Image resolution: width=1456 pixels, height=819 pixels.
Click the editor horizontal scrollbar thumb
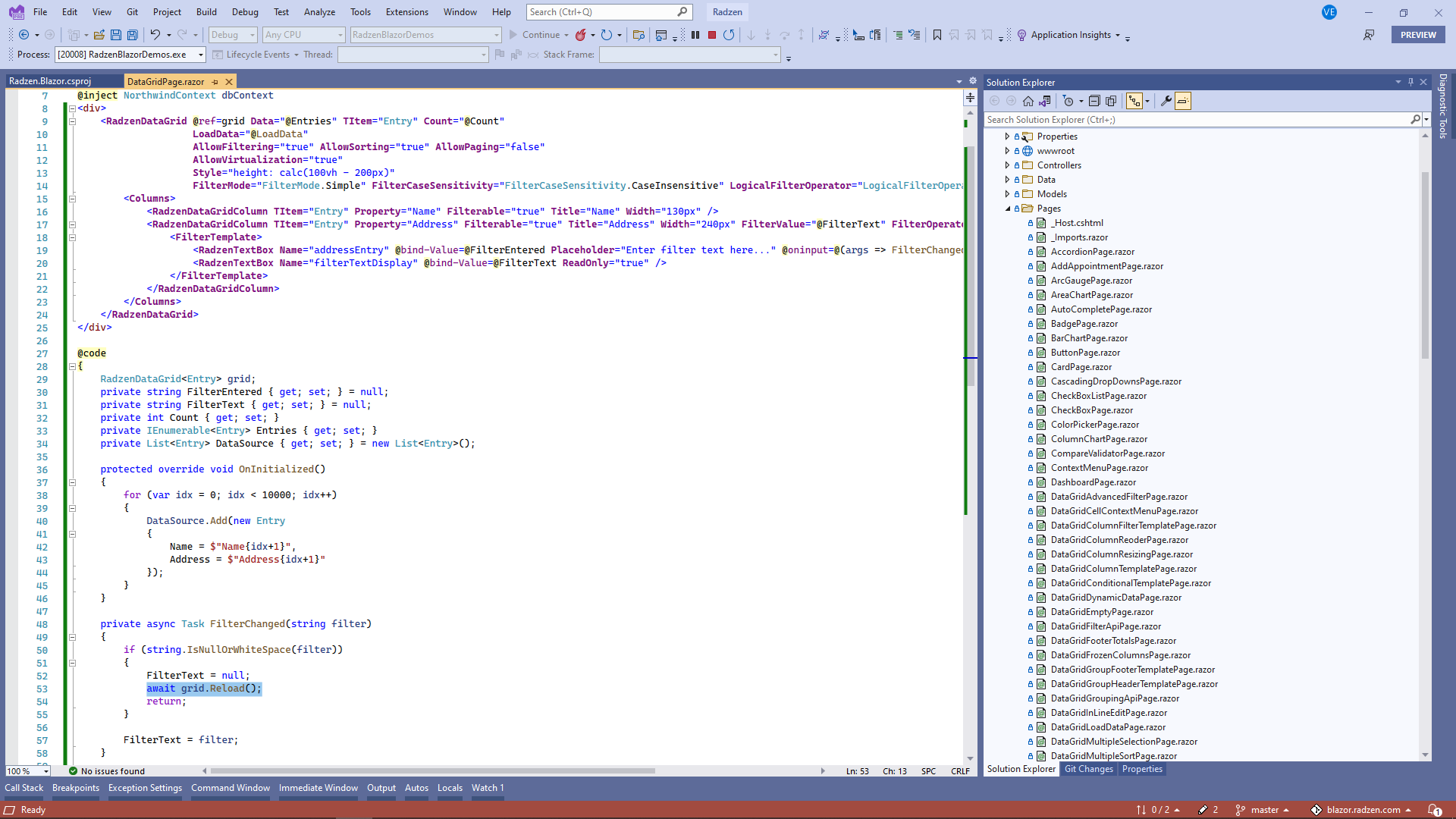(432, 771)
